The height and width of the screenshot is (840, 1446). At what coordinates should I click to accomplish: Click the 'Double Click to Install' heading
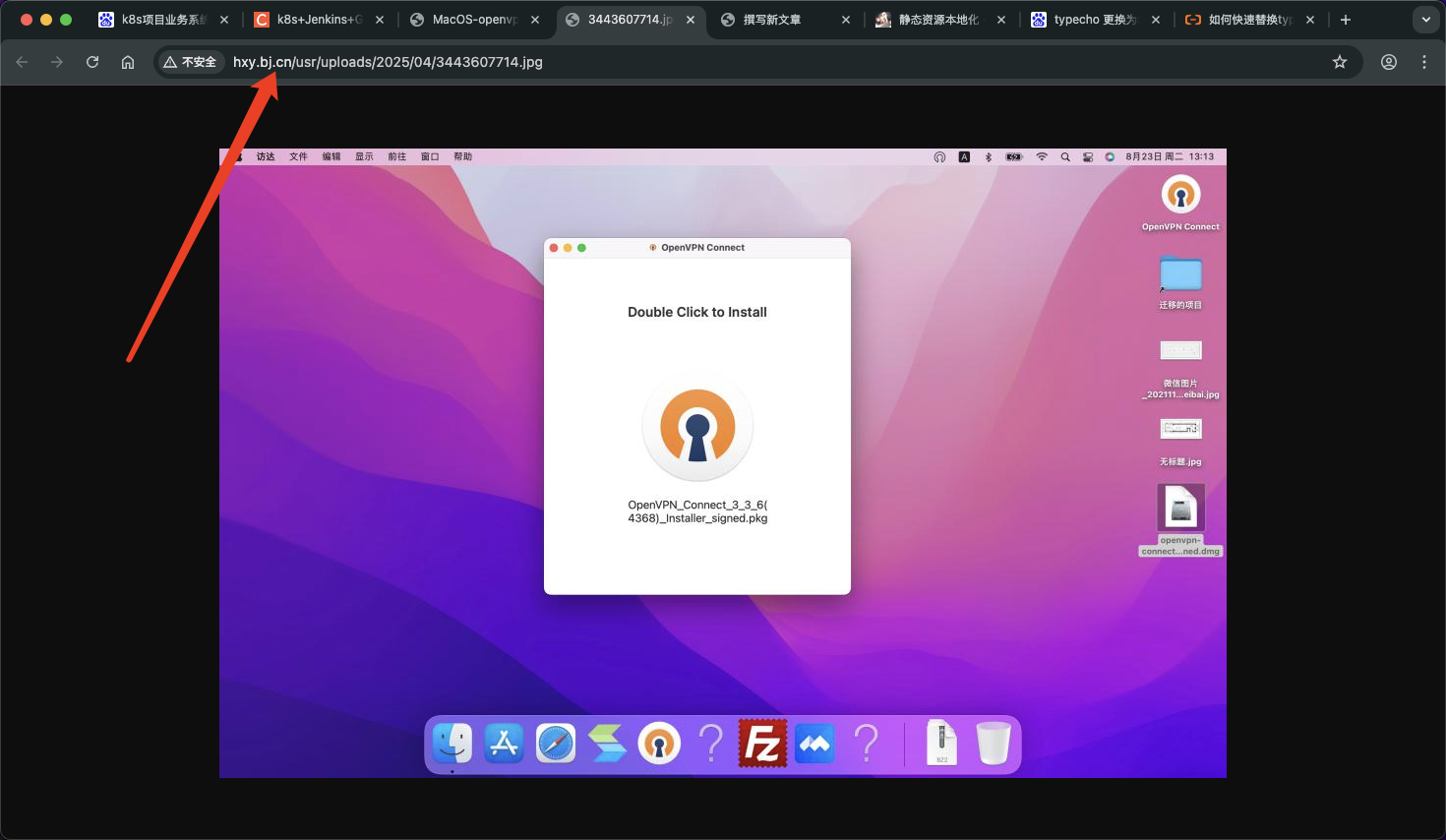pyautogui.click(x=697, y=312)
